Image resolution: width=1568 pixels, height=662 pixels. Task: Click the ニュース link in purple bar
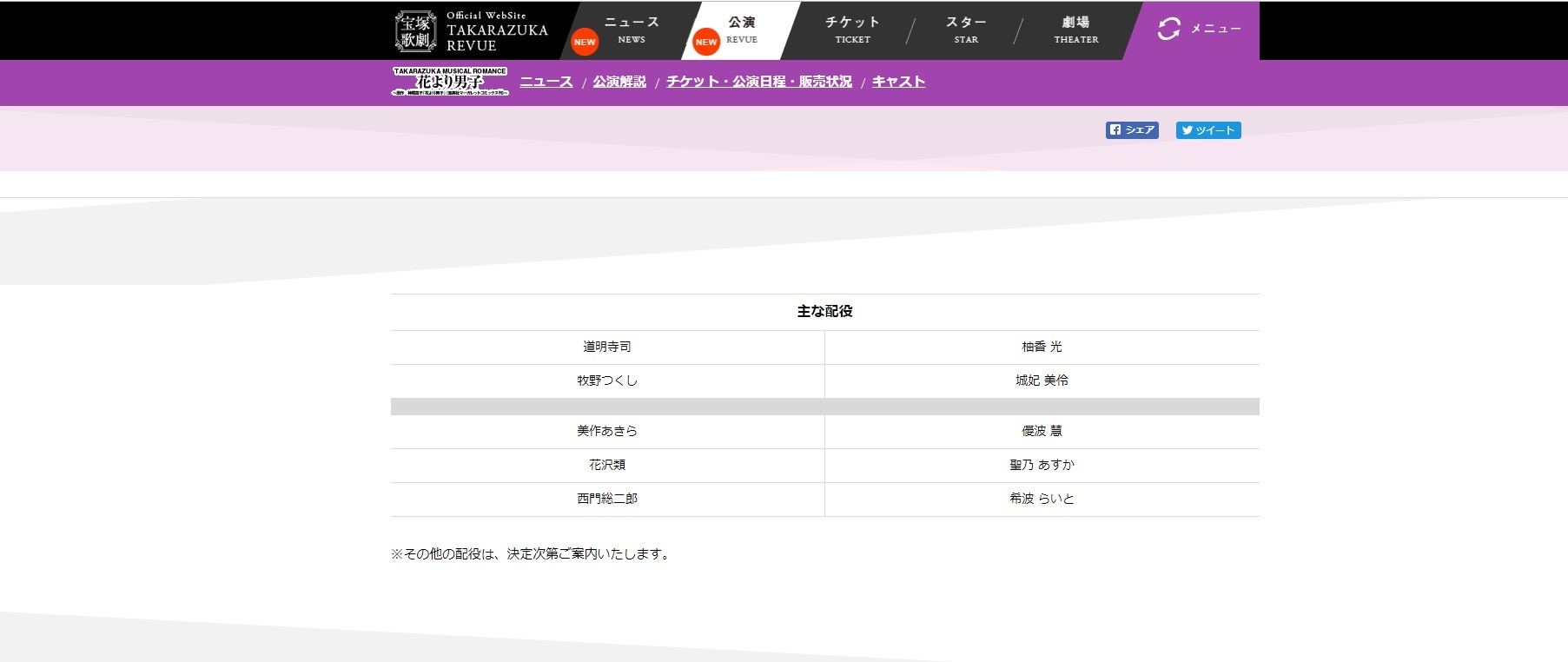[546, 82]
